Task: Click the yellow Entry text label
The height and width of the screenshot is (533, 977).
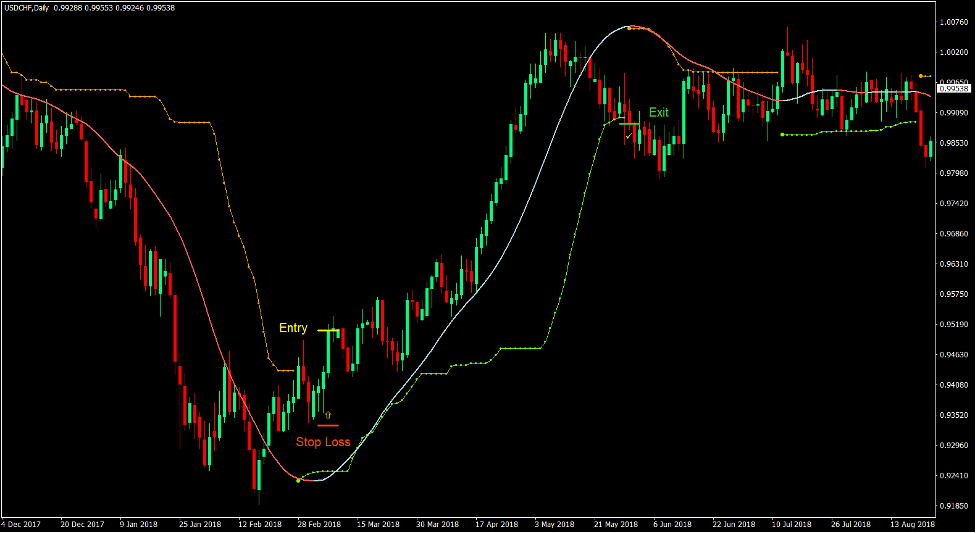Action: pos(293,328)
